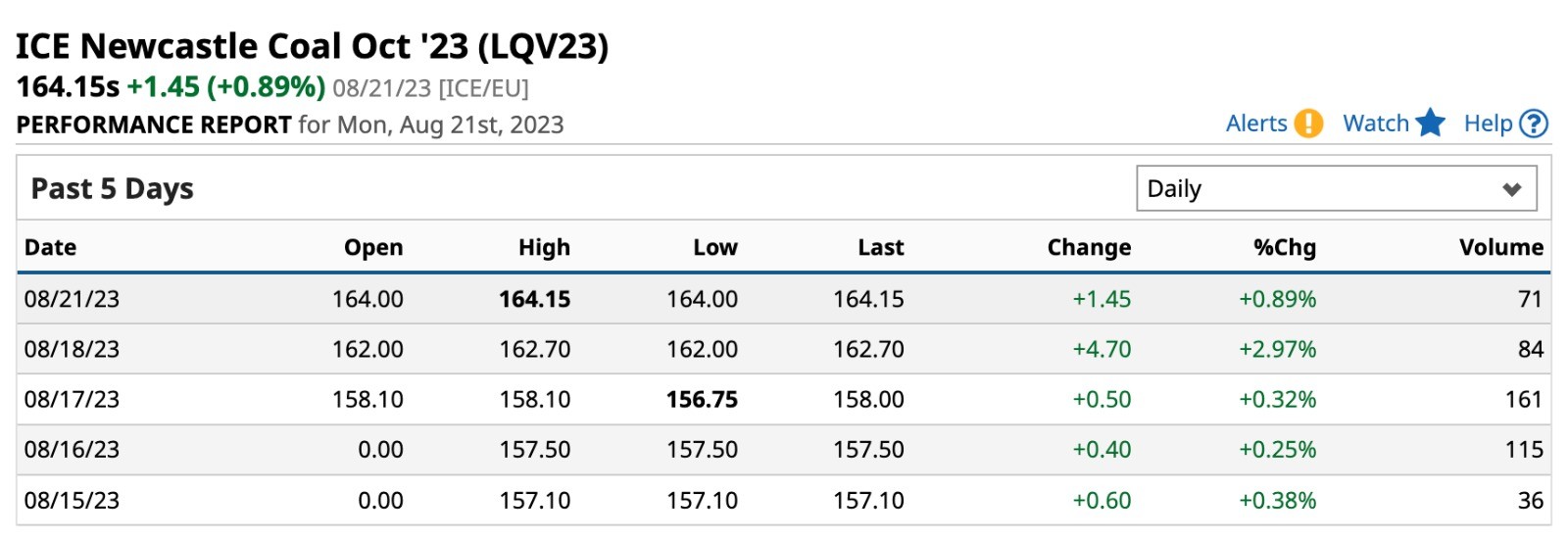Viewport: 1568px width, 545px height.
Task: Sort by the Open column header
Action: pyautogui.click(x=373, y=247)
